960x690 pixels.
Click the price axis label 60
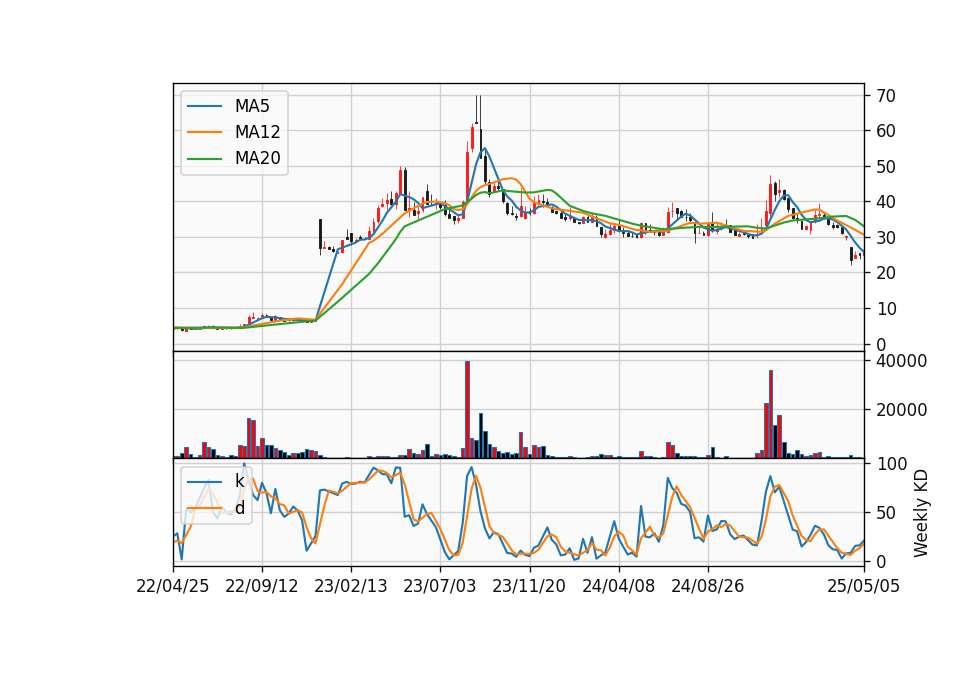click(x=886, y=131)
